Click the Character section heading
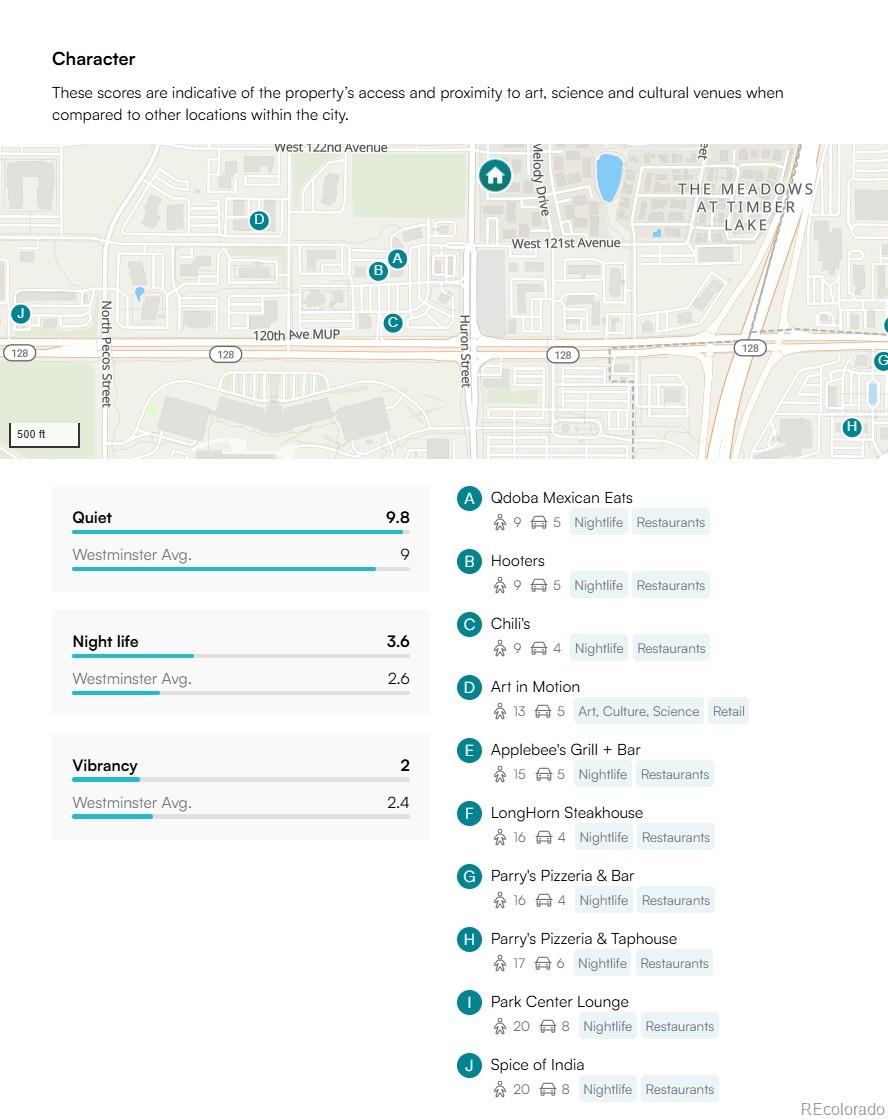888x1120 pixels. 94,59
